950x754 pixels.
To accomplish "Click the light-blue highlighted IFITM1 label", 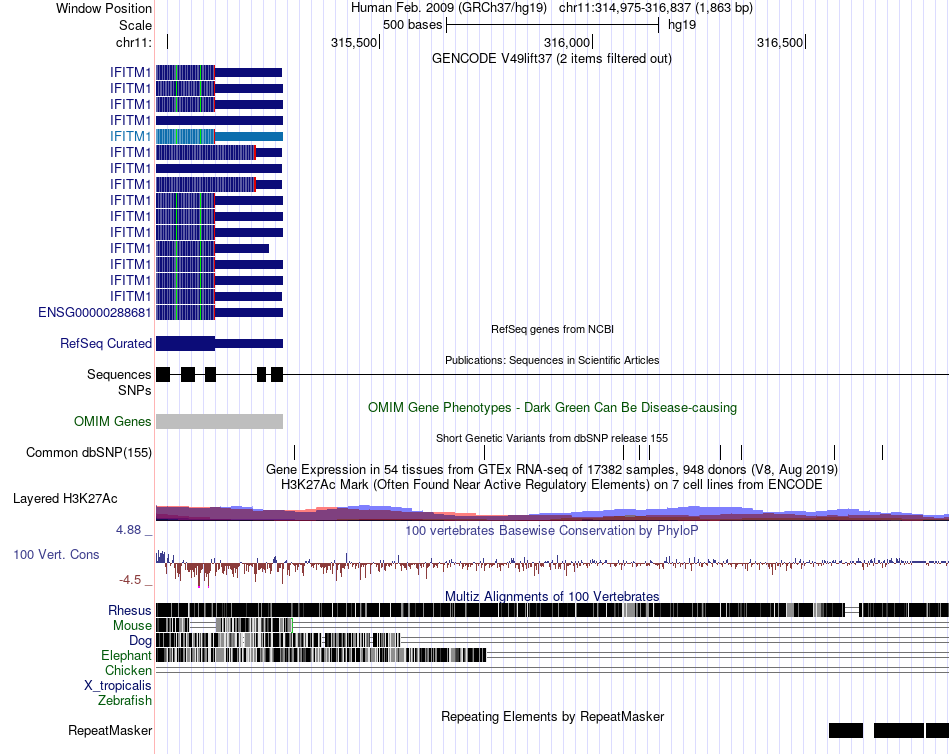I will [x=130, y=136].
